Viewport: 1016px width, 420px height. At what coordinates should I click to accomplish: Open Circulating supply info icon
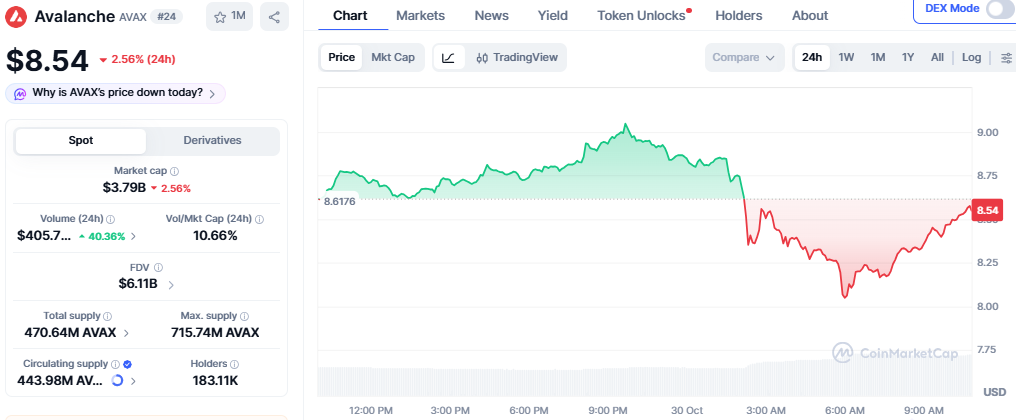pyautogui.click(x=115, y=364)
